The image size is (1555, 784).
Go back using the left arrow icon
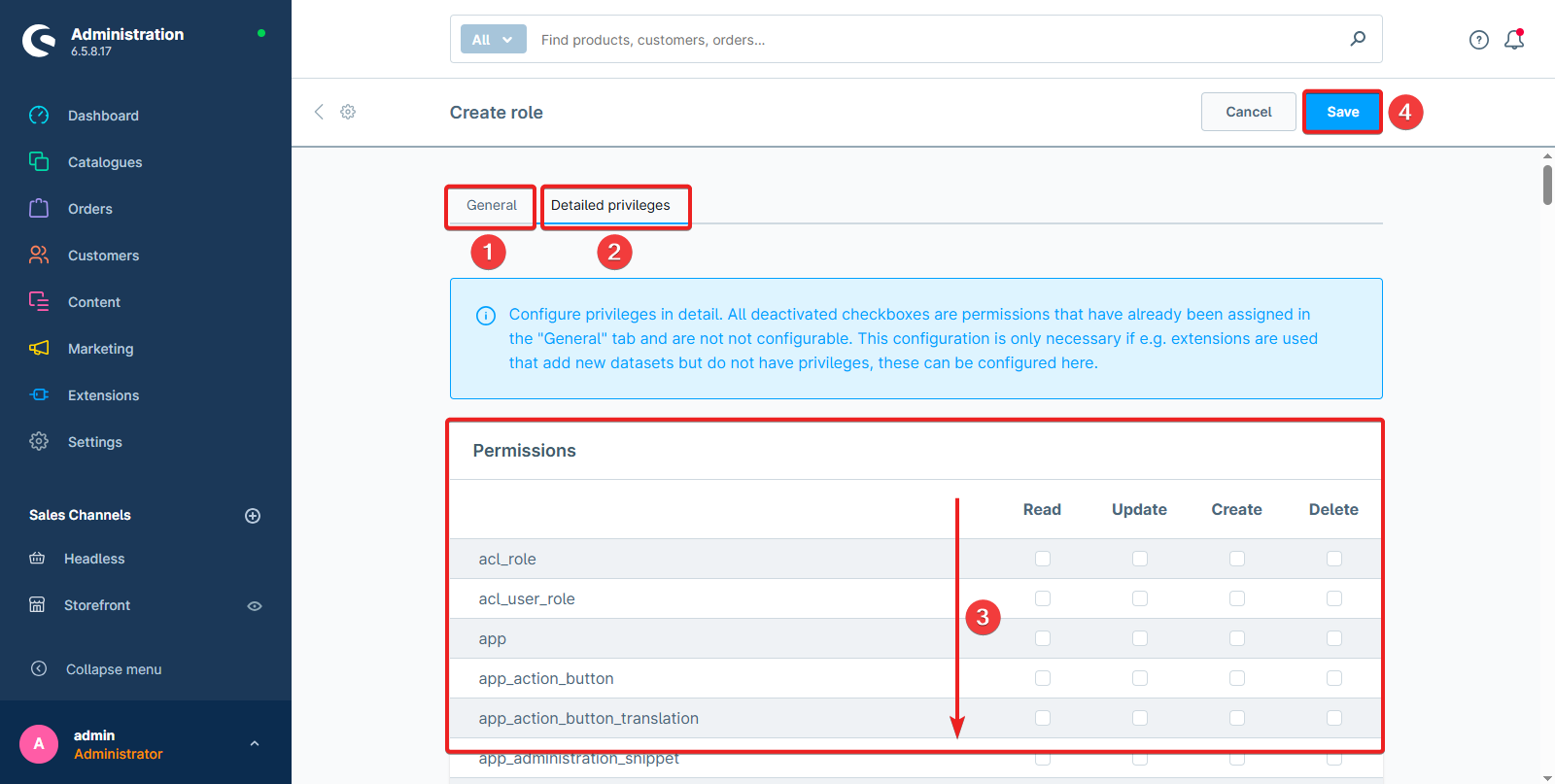[x=319, y=113]
